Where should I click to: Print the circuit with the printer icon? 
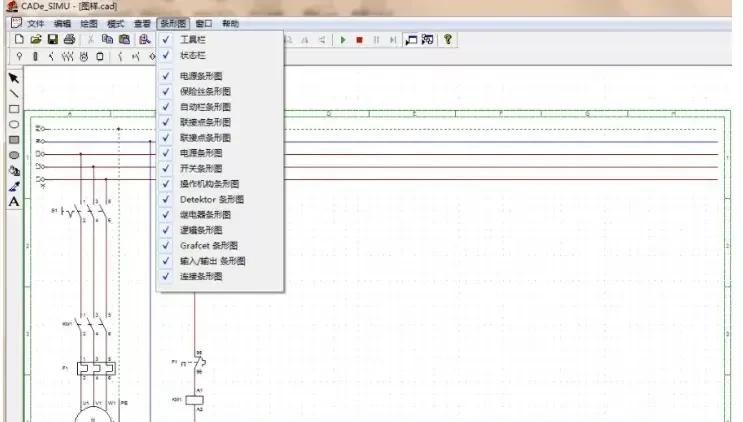tap(69, 39)
